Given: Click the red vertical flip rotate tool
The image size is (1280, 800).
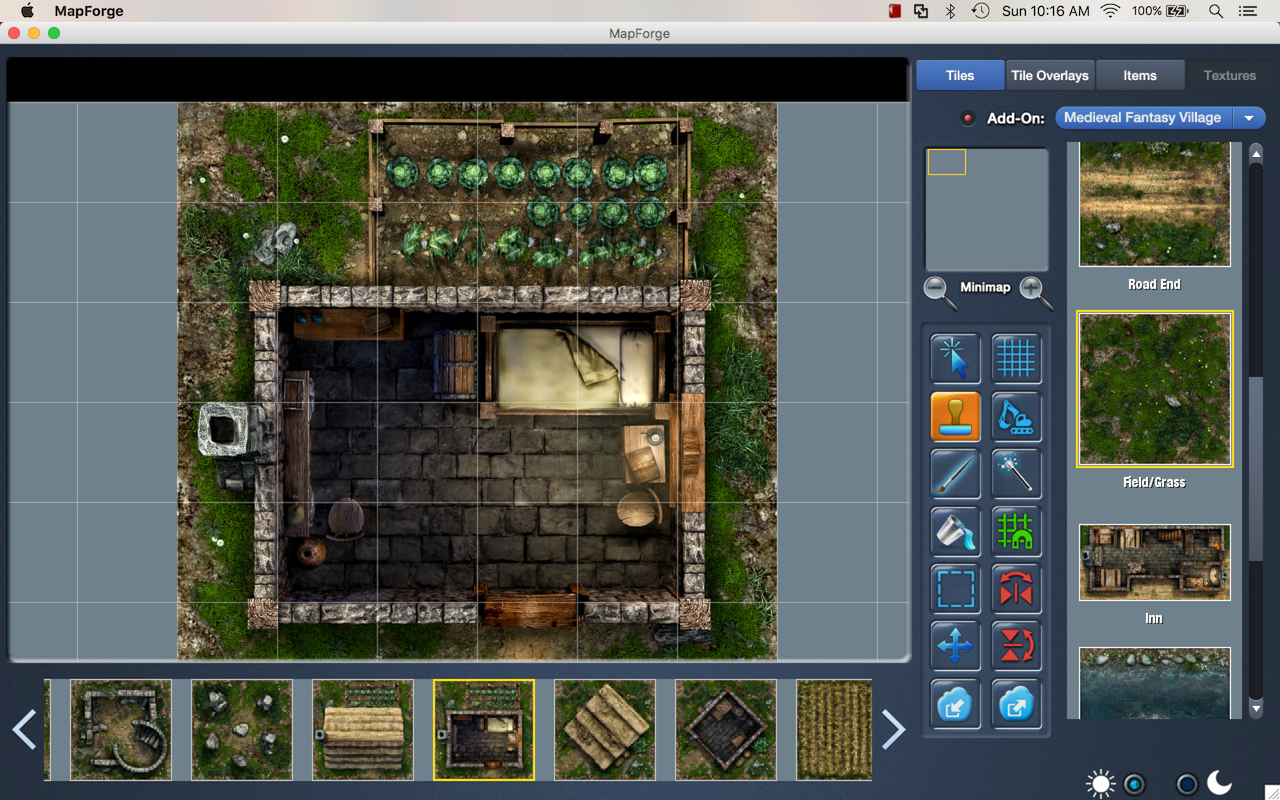Looking at the screenshot, I should click(1016, 646).
